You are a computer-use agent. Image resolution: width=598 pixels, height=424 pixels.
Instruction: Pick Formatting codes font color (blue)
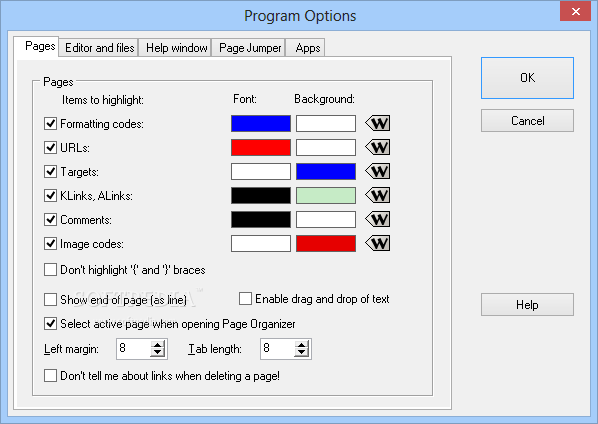(x=261, y=124)
